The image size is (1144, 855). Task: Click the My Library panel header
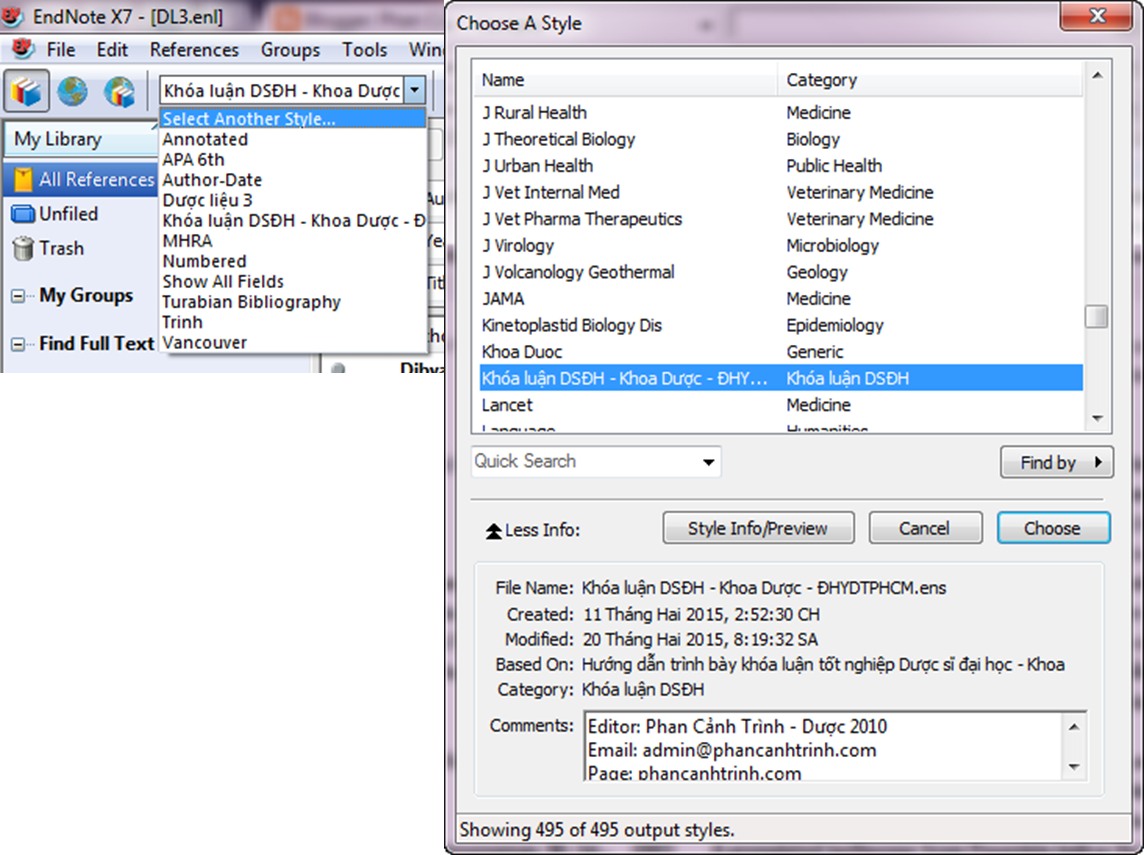click(x=82, y=139)
